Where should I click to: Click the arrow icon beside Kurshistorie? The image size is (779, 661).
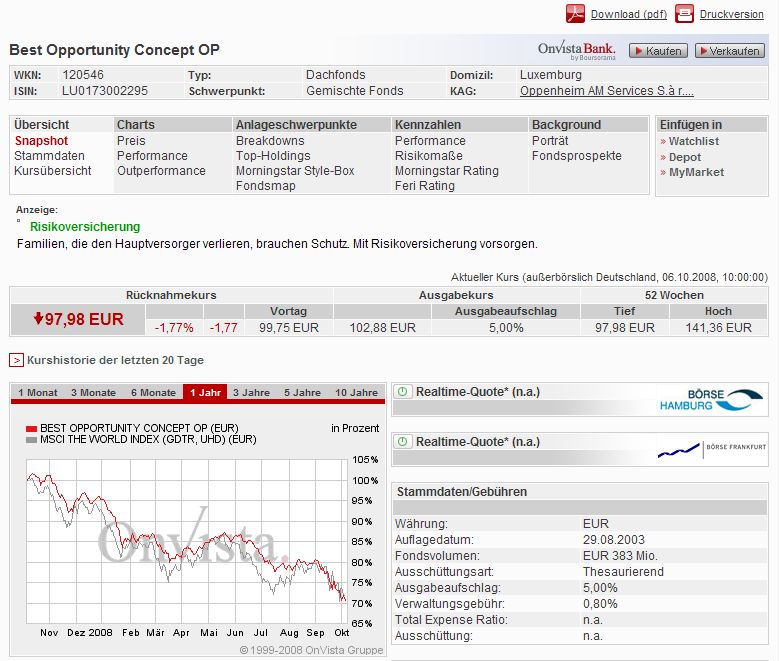tap(16, 360)
